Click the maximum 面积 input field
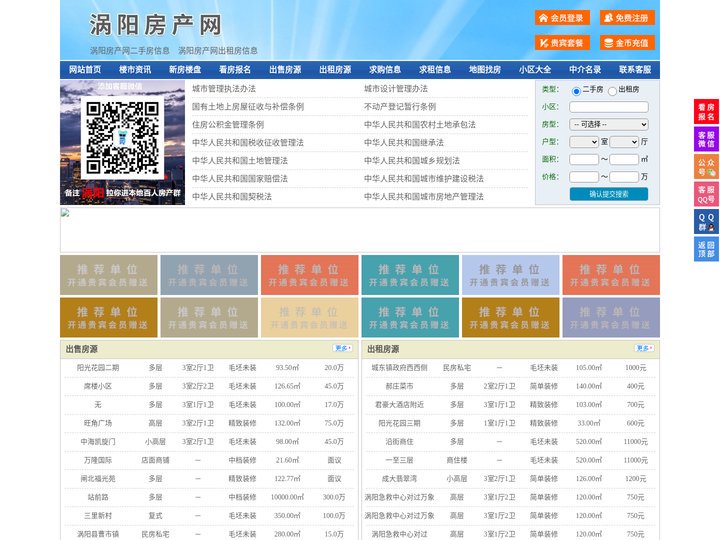The height and width of the screenshot is (540, 720). pyautogui.click(x=624, y=159)
